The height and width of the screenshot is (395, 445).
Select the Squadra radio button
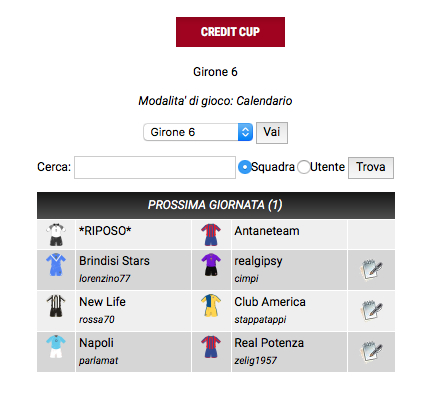(x=245, y=167)
